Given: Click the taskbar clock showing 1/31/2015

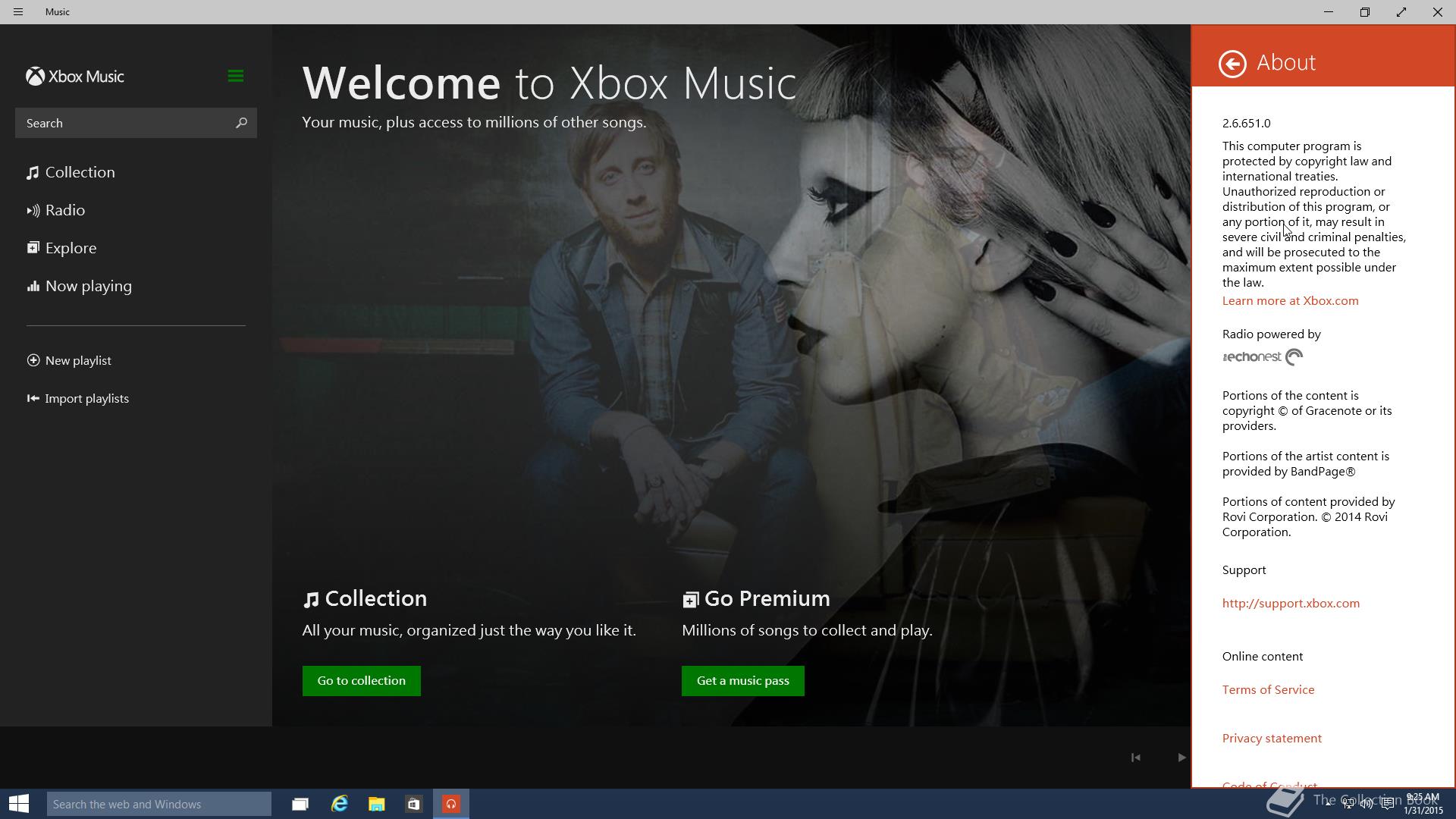Looking at the screenshot, I should click(1423, 804).
